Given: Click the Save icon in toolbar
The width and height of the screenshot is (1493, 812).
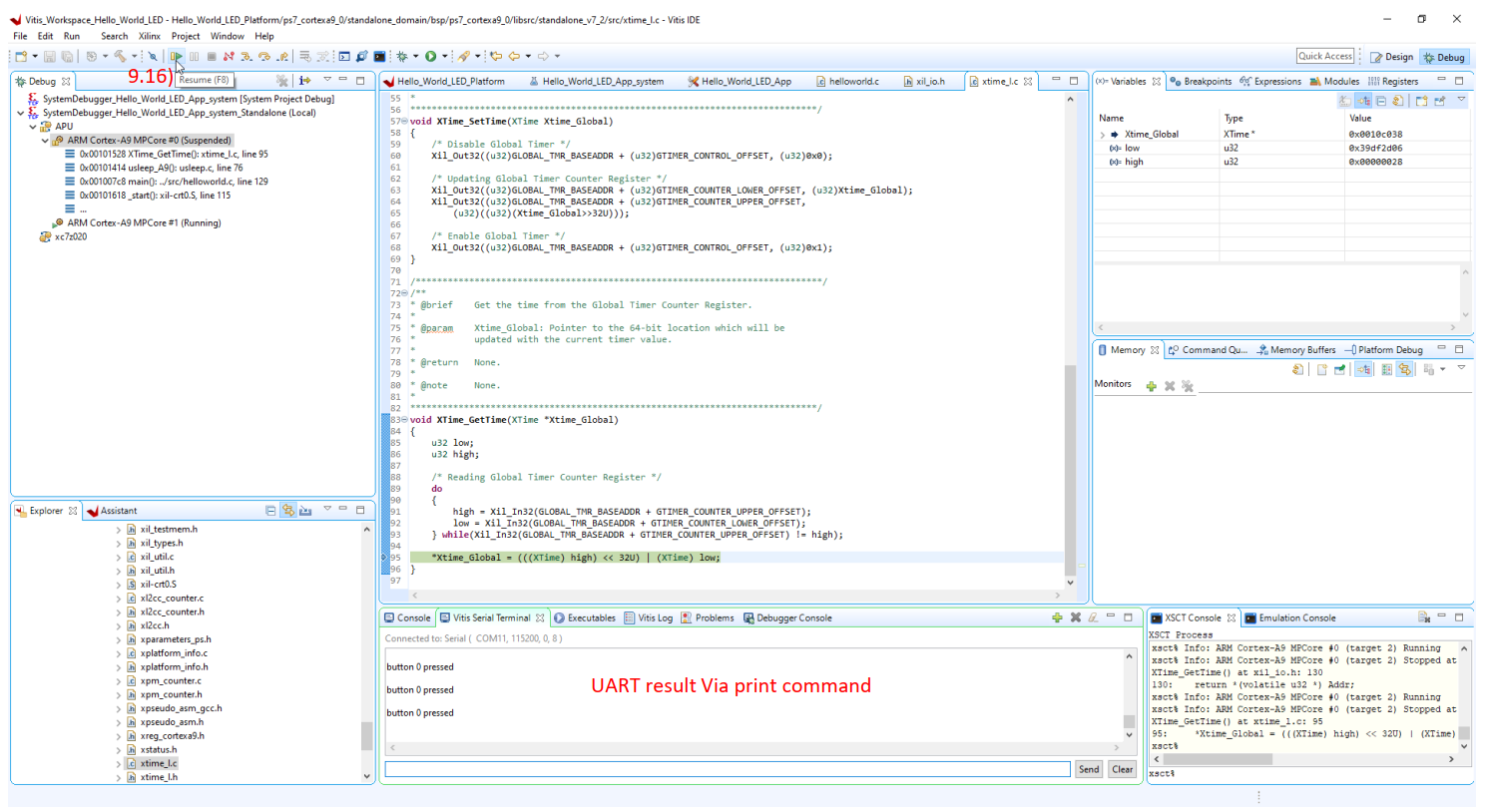Looking at the screenshot, I should [49, 57].
